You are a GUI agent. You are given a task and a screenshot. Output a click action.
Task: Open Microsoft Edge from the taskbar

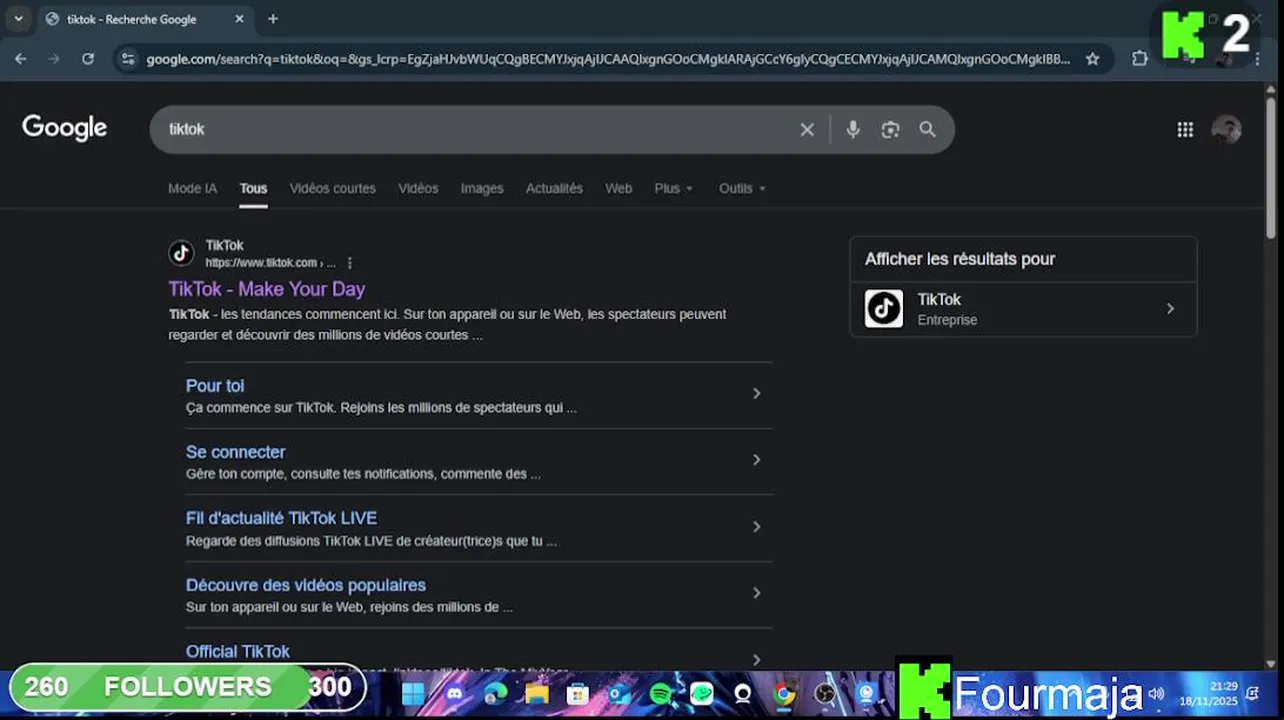click(x=496, y=693)
